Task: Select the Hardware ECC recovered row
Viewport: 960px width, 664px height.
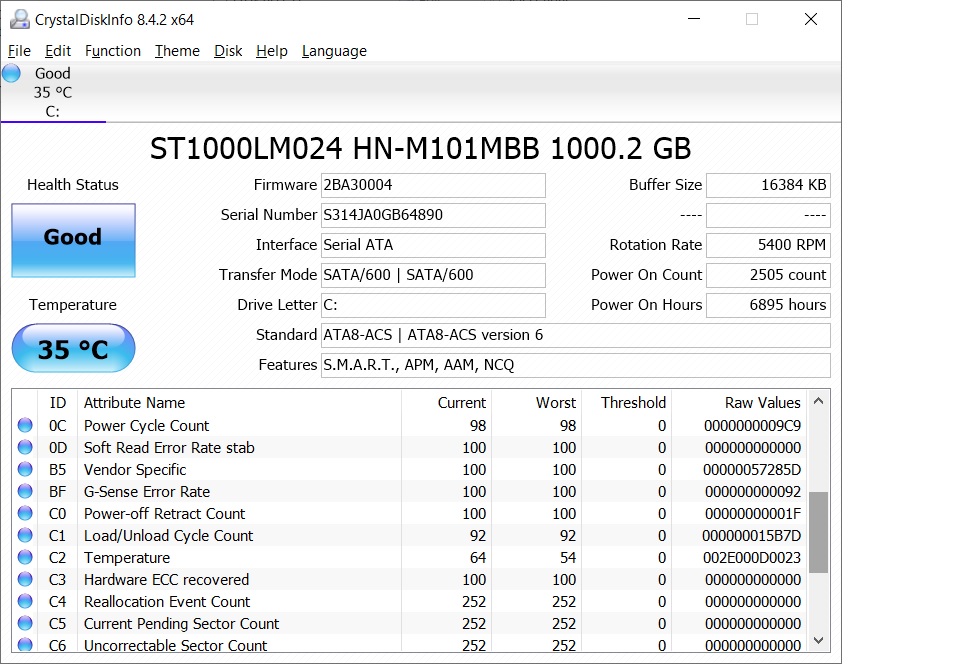Action: tap(410, 580)
